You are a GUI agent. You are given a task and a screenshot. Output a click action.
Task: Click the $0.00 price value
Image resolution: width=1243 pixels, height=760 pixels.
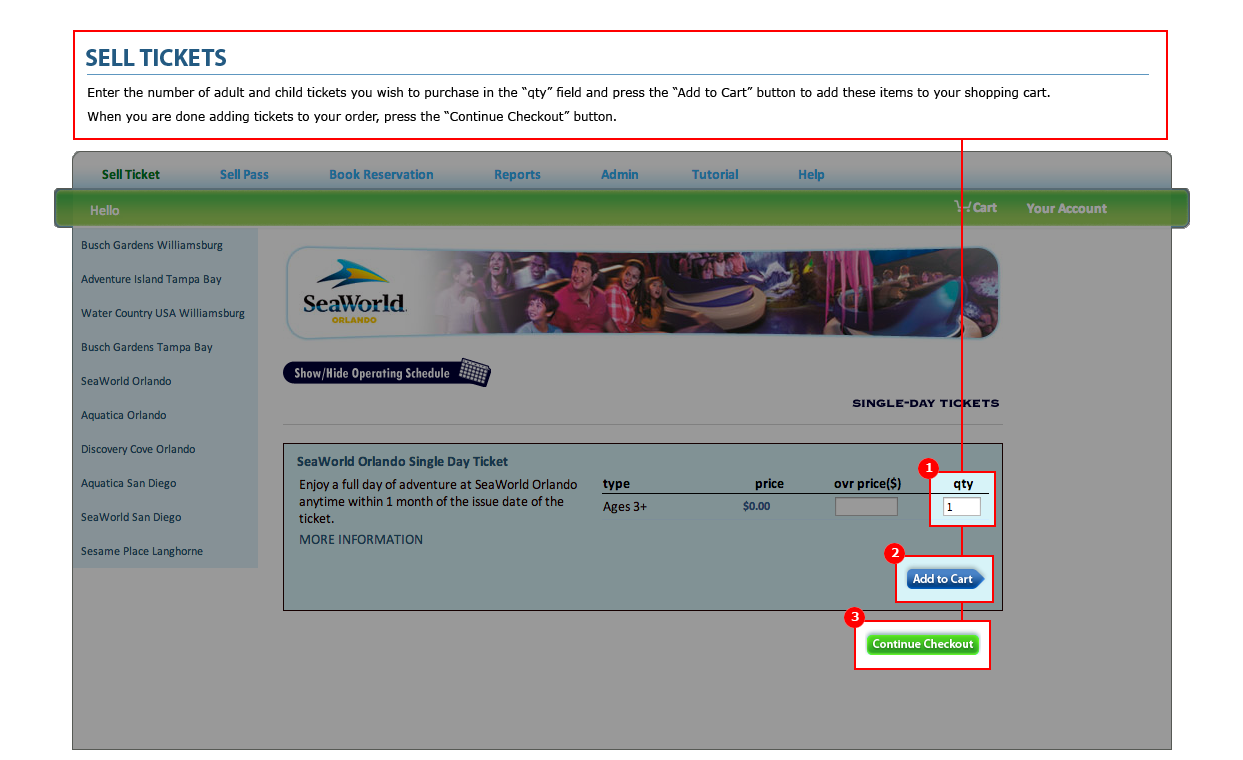[x=757, y=506]
